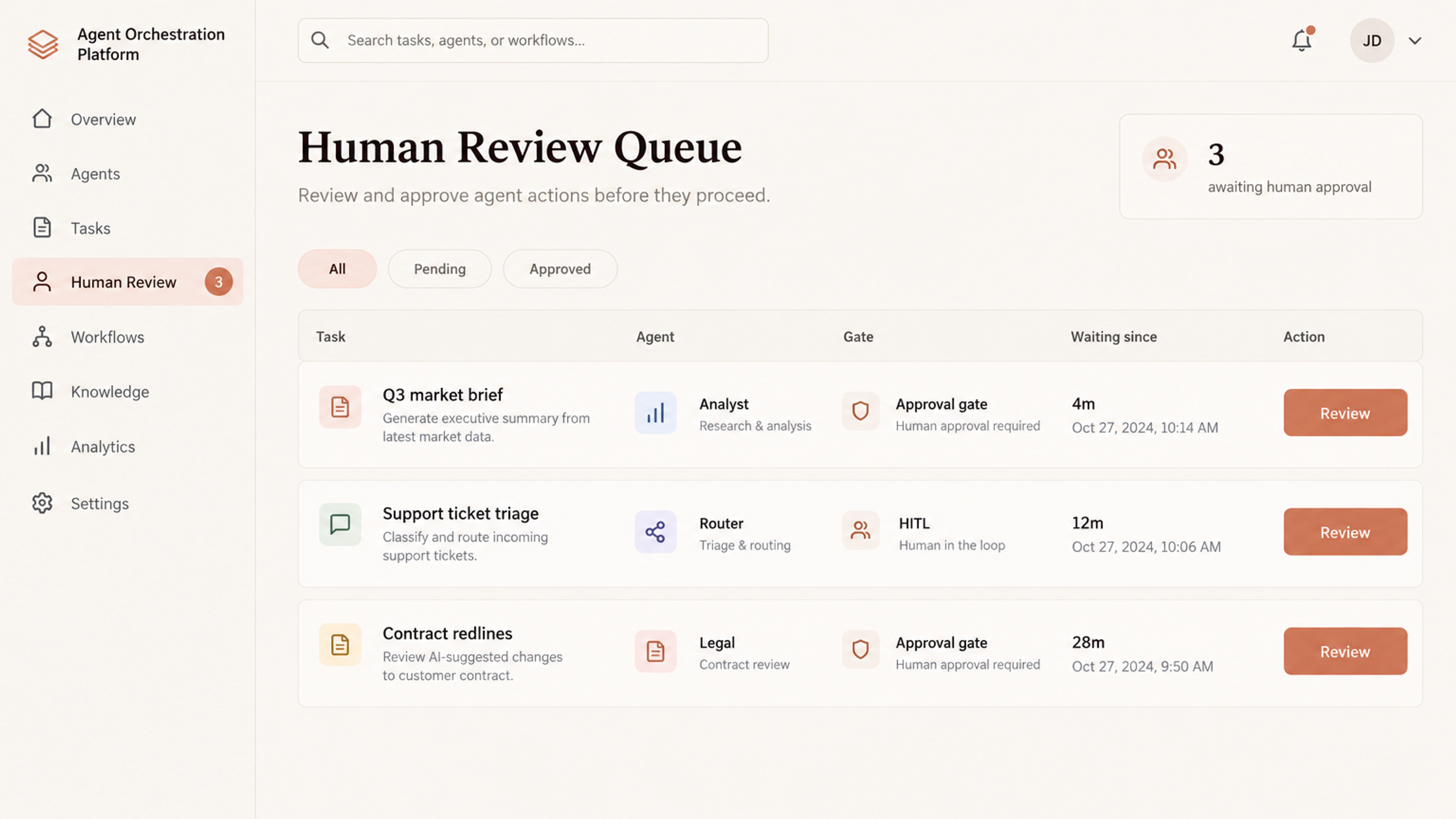Click the search magnifier icon
The image size is (1456, 819).
(x=320, y=40)
